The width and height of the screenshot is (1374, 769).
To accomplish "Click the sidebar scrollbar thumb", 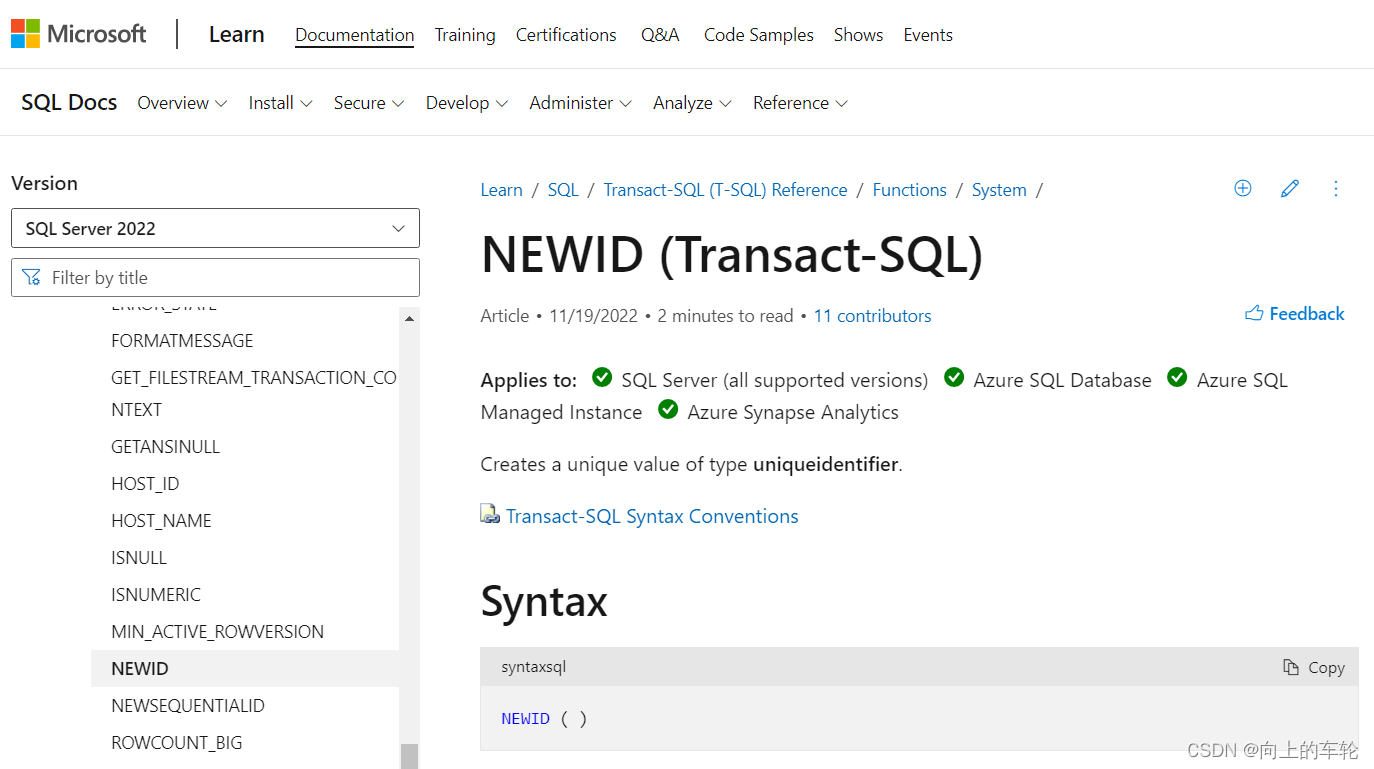I will pyautogui.click(x=409, y=756).
